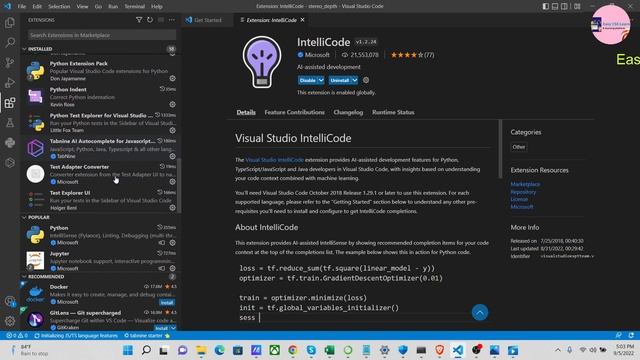Open notifications bell in status bar
Viewport: 640px width, 360px height.
pyautogui.click(x=631, y=335)
